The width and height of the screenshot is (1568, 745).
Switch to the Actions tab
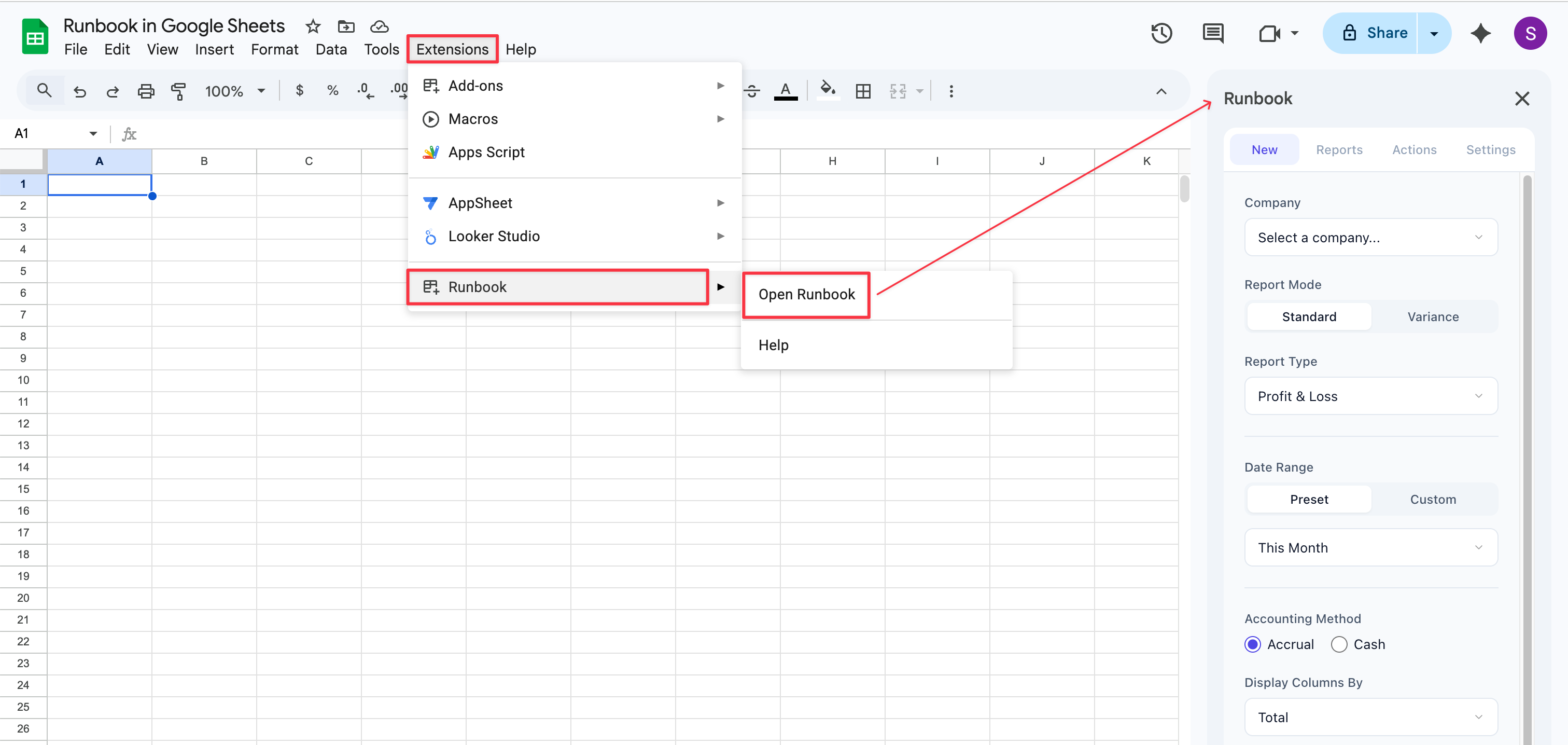1414,149
